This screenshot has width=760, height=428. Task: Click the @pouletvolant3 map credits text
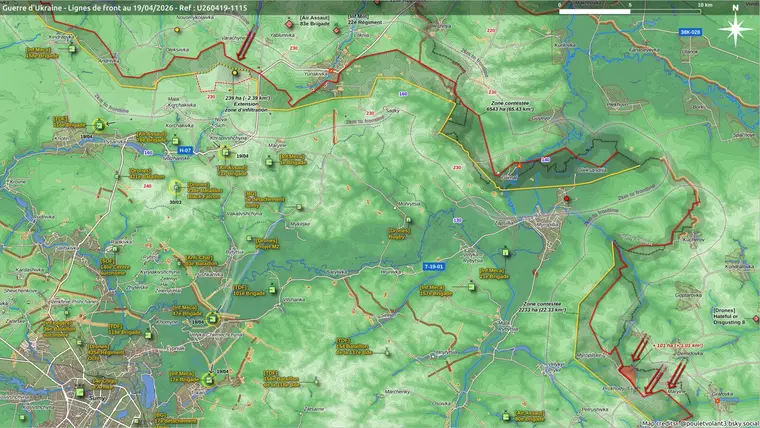click(701, 424)
